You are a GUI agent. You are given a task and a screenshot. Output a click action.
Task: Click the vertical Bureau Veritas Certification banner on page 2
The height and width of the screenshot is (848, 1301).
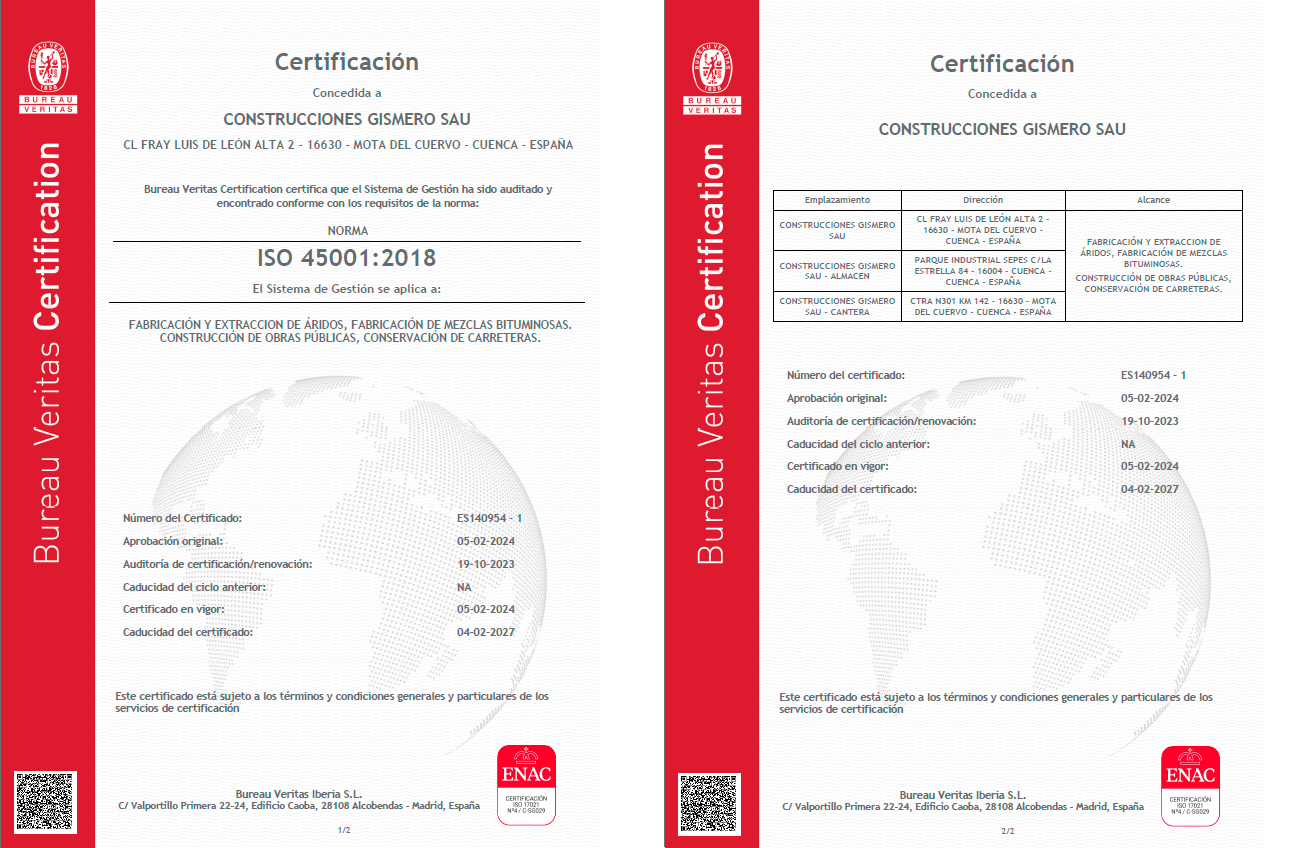[x=710, y=350]
